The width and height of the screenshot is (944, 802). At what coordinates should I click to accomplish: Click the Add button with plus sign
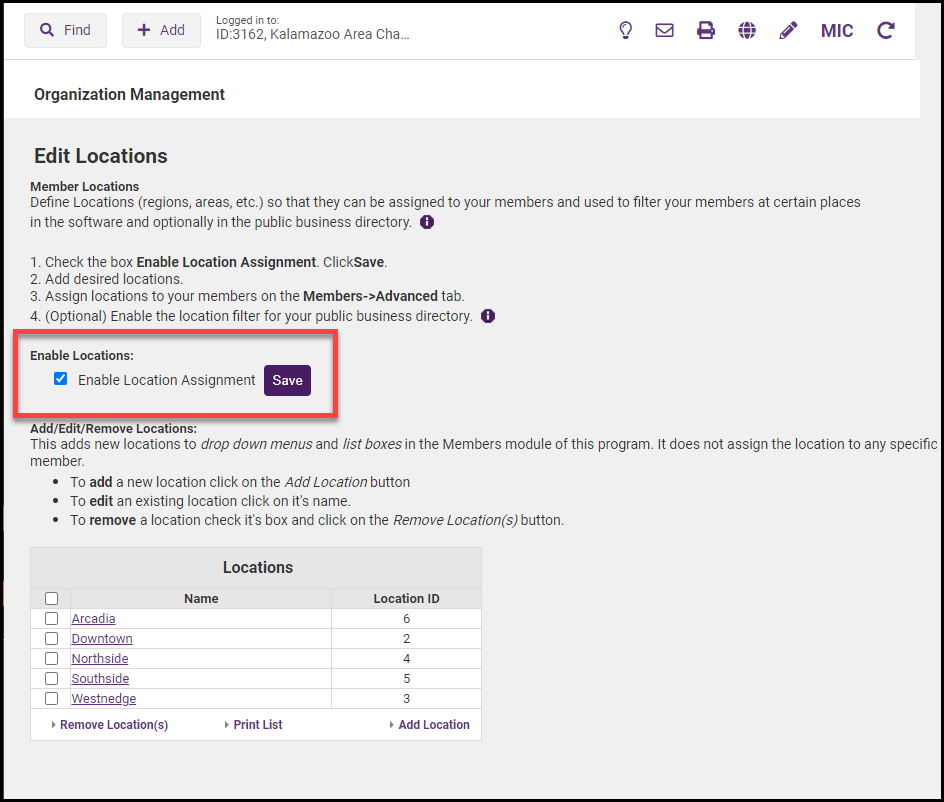point(161,31)
